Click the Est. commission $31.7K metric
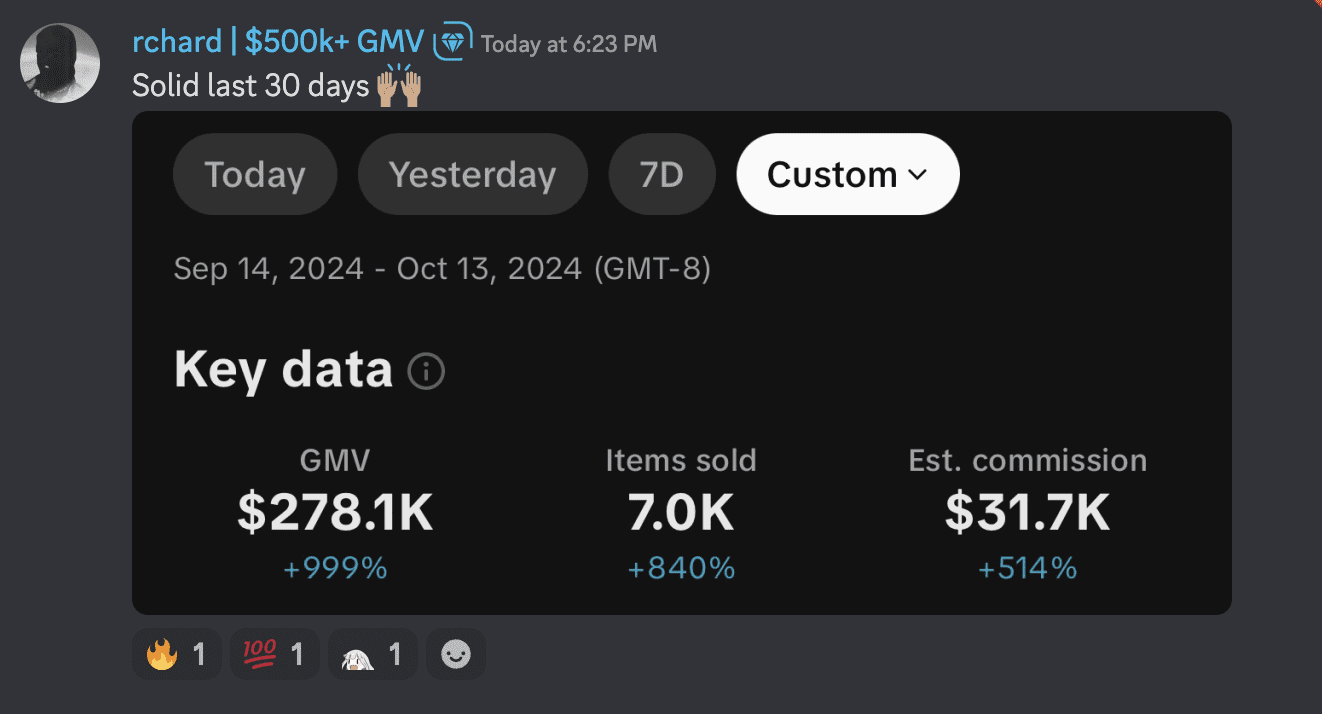 point(1027,512)
